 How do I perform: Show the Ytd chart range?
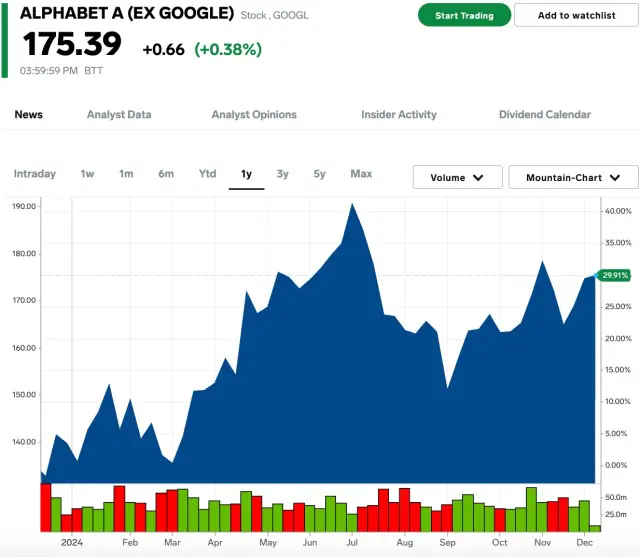[x=207, y=174]
